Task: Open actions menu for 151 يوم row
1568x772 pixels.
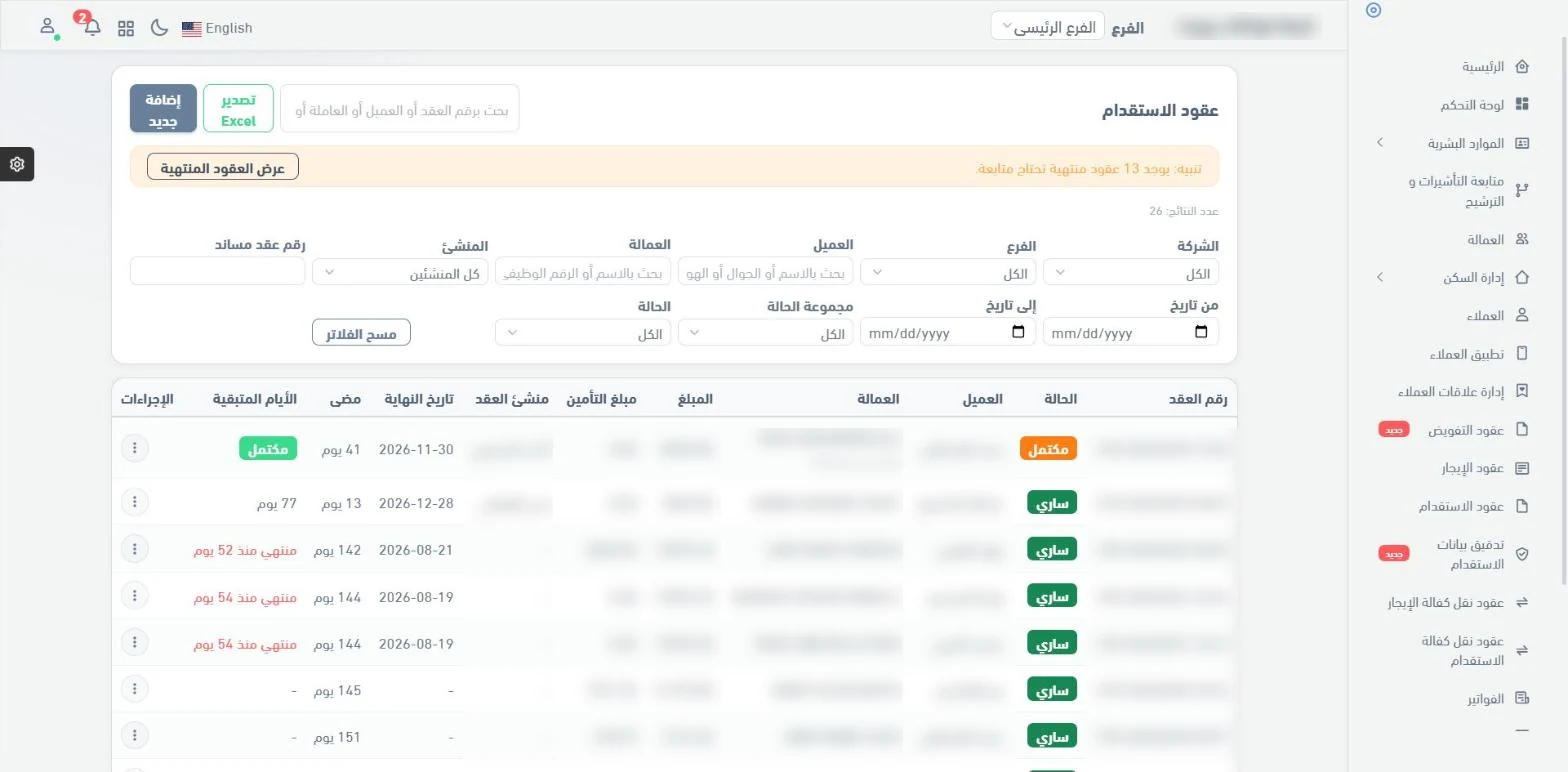Action: [x=134, y=737]
